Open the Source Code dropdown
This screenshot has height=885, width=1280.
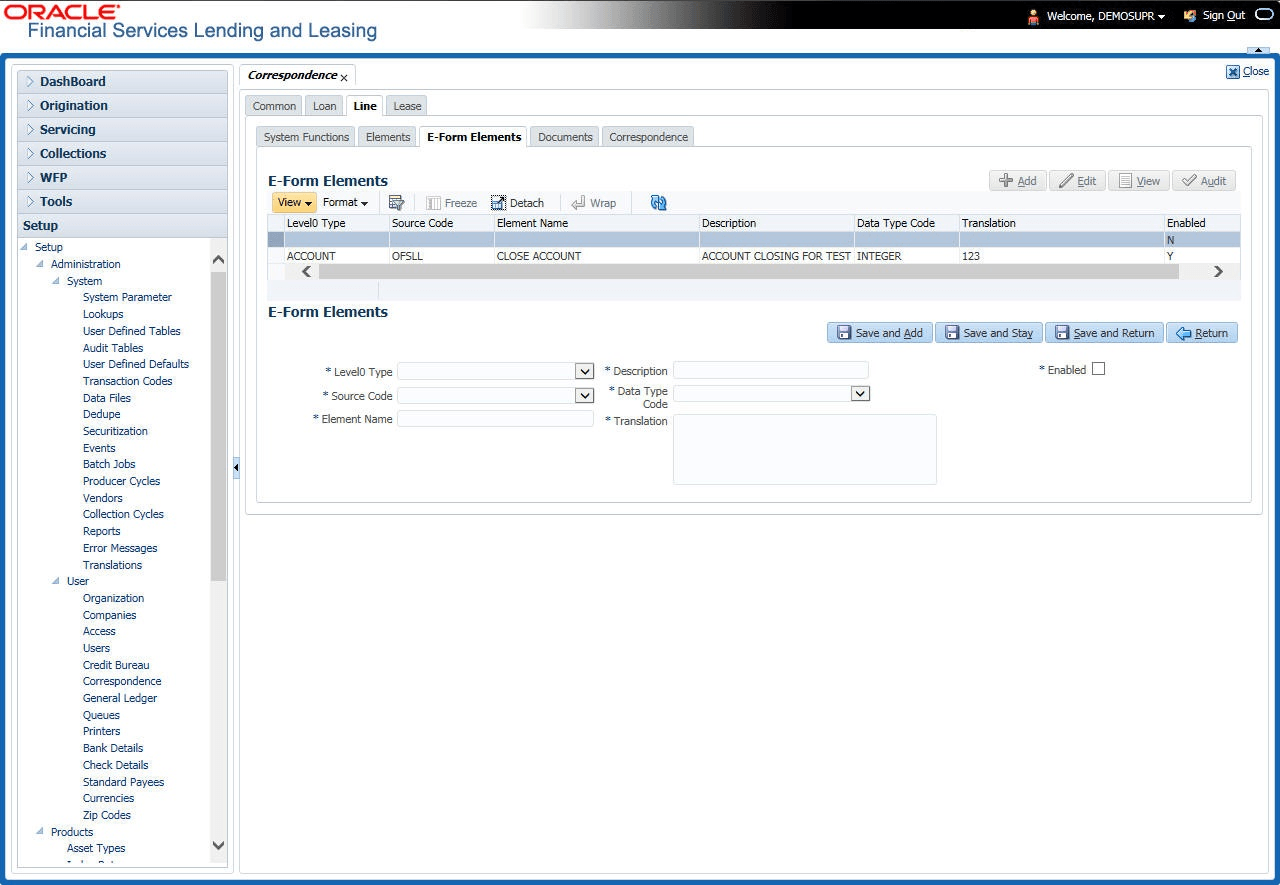coord(585,395)
